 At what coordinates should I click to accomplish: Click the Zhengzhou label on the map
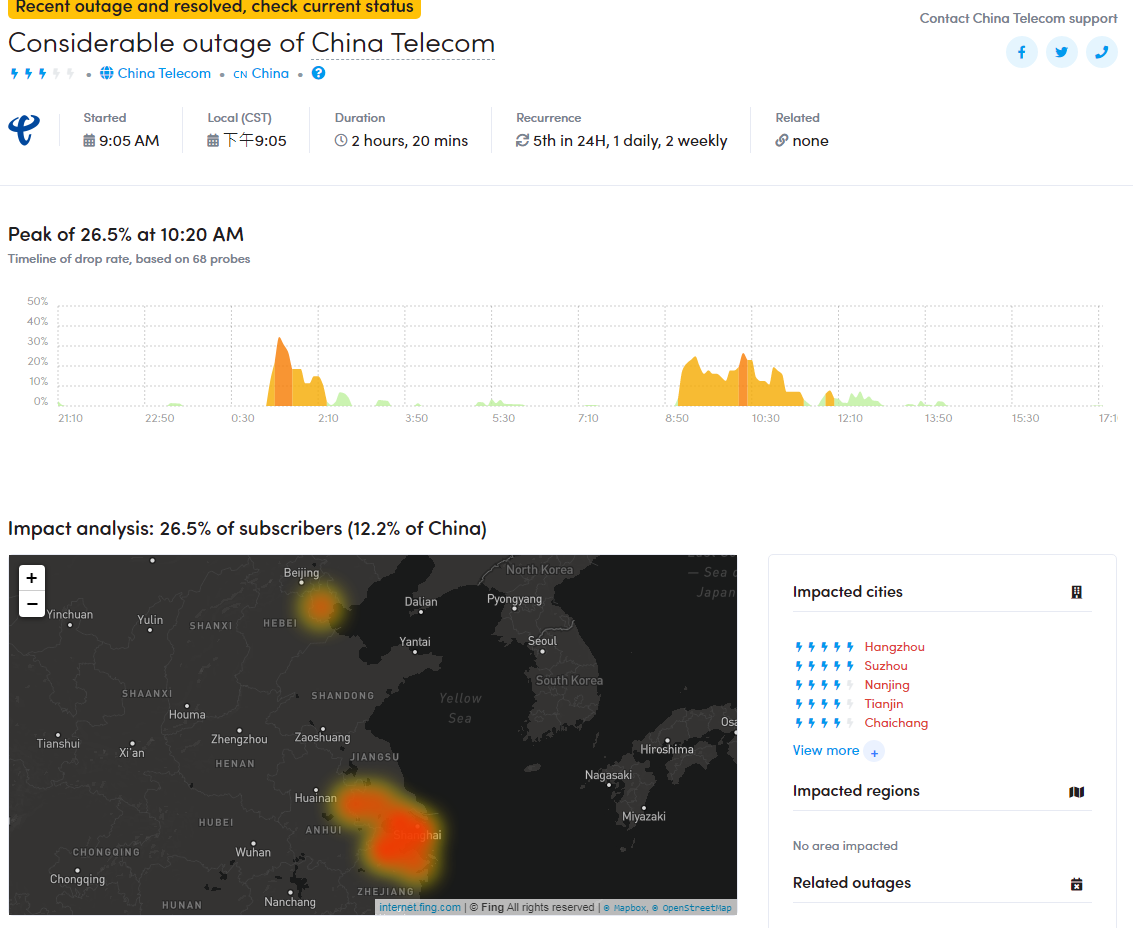coord(239,739)
